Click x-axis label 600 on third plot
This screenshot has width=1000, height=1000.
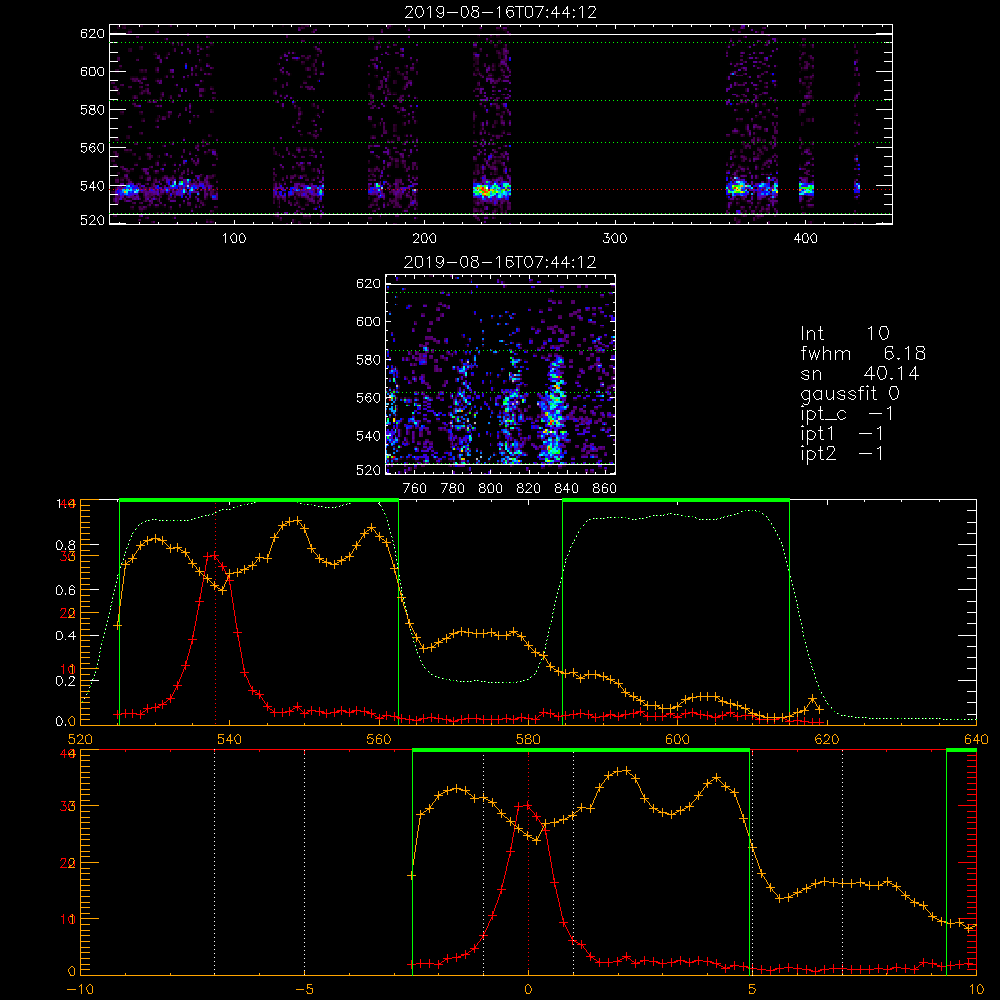point(677,739)
